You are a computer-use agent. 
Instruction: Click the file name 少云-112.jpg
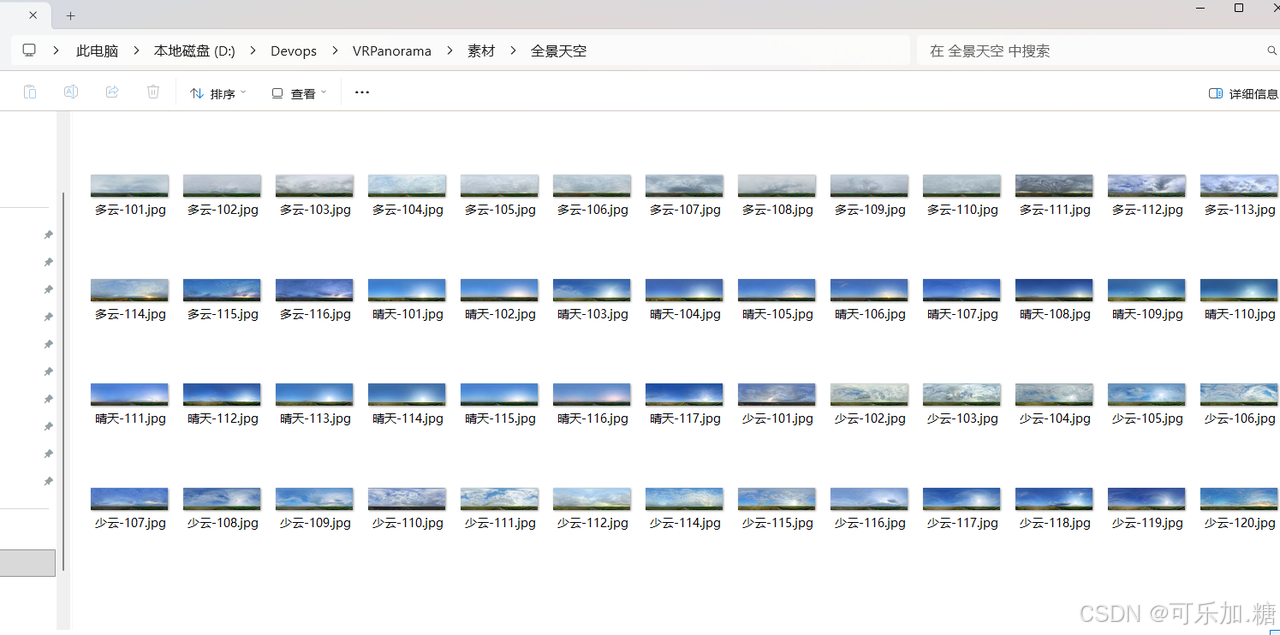592,522
